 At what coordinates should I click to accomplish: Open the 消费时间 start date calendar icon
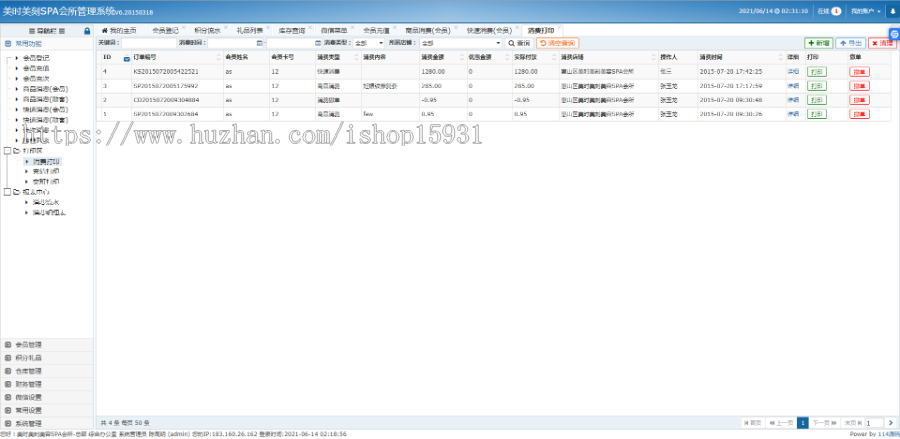[259, 43]
